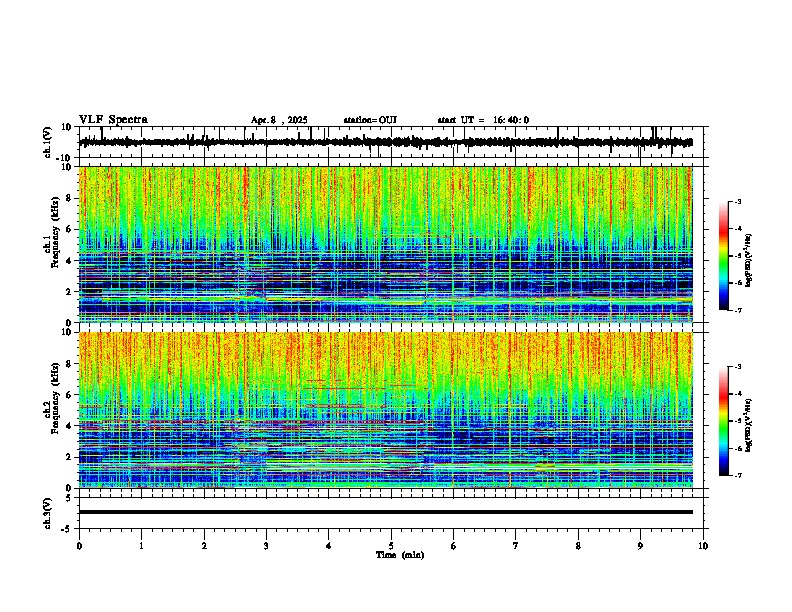Click the "5" tick on the ch.3(V) axis

(x=70, y=497)
